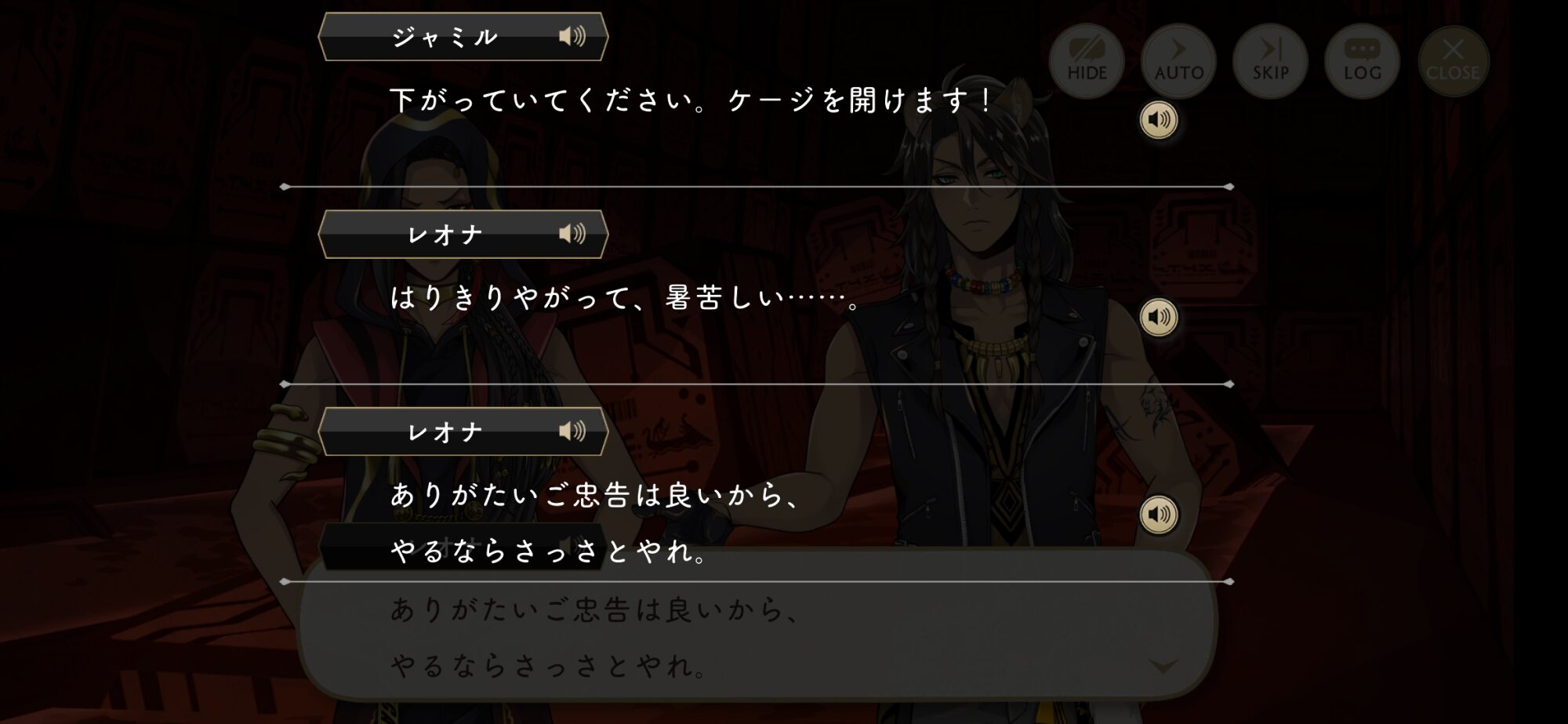Play voice for Leona's やるならさっさとやれ line
The height and width of the screenshot is (724, 1568).
[1158, 515]
